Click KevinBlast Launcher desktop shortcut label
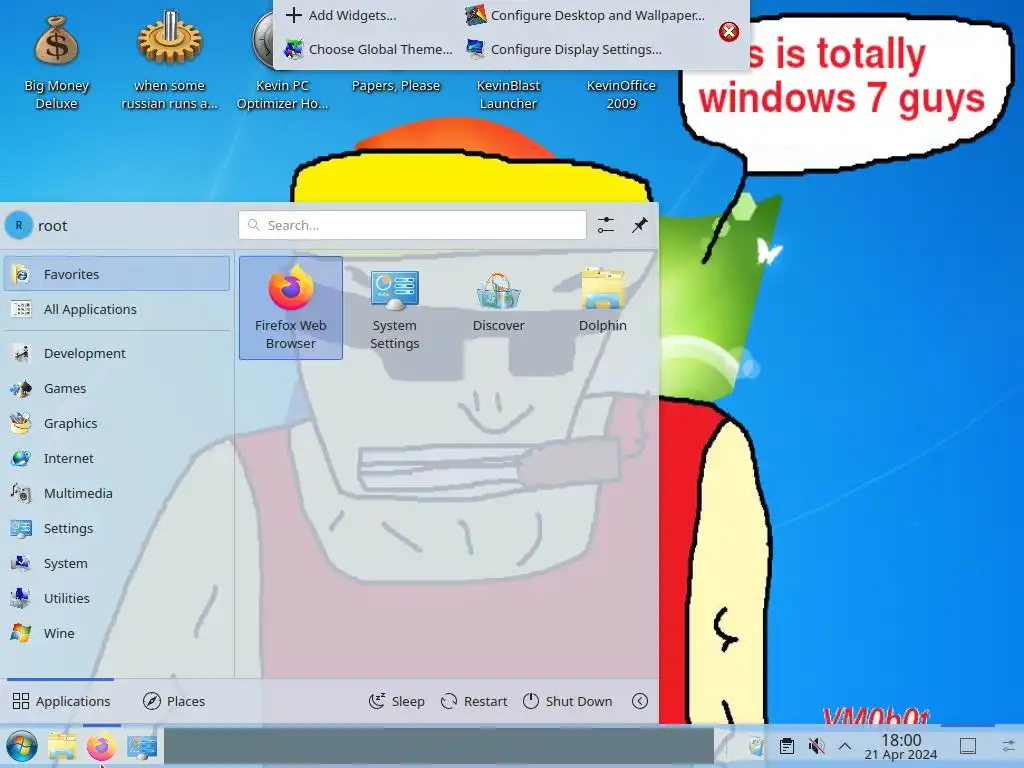1024x768 pixels. pyautogui.click(x=508, y=94)
